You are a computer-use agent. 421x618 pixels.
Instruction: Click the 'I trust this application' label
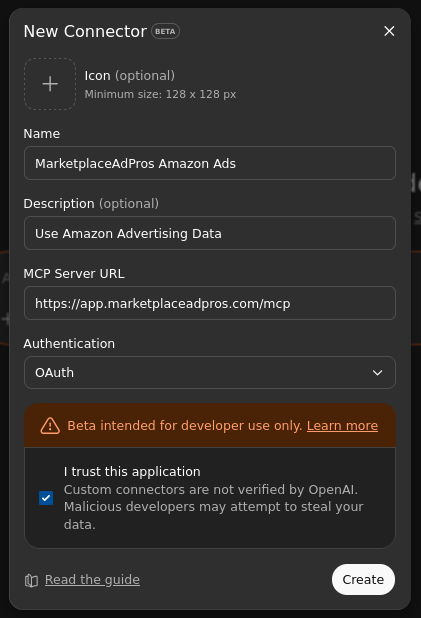click(x=132, y=471)
